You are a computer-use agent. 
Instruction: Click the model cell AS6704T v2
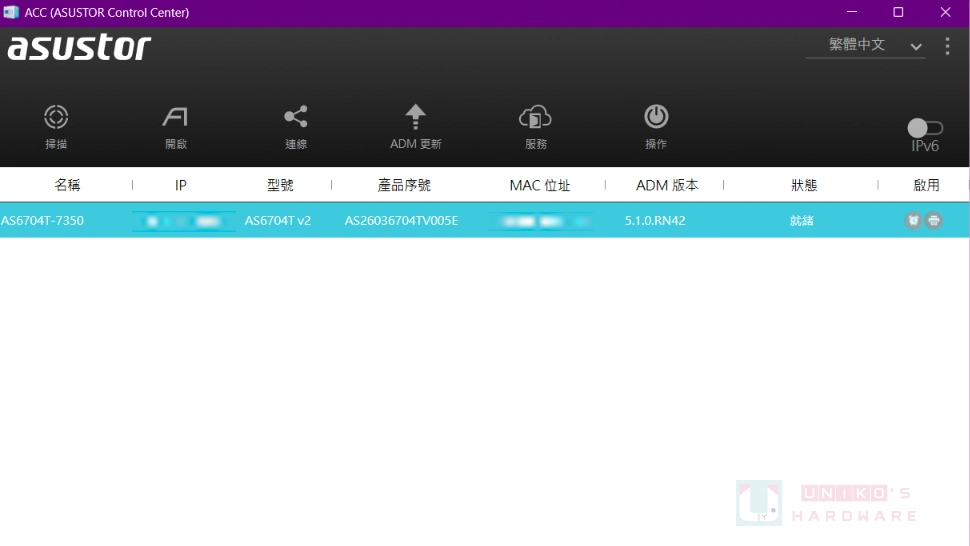[278, 221]
